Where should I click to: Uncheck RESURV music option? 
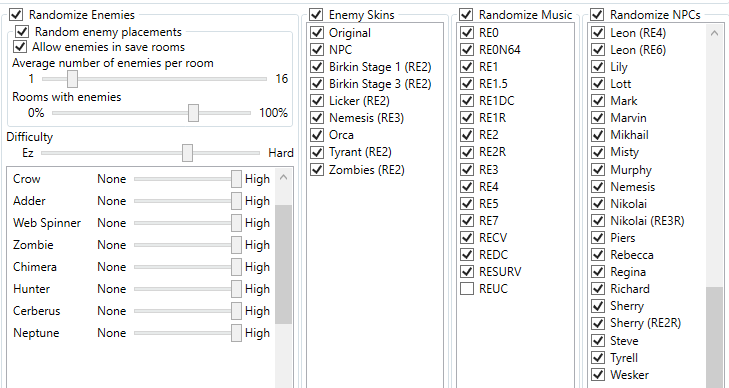[x=467, y=272]
